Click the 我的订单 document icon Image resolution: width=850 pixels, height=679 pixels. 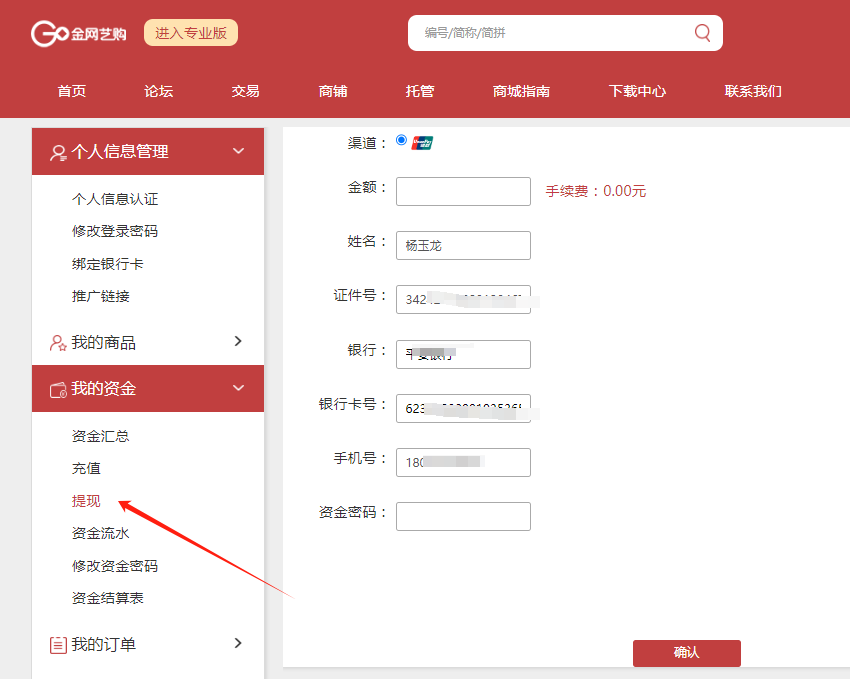click(58, 645)
